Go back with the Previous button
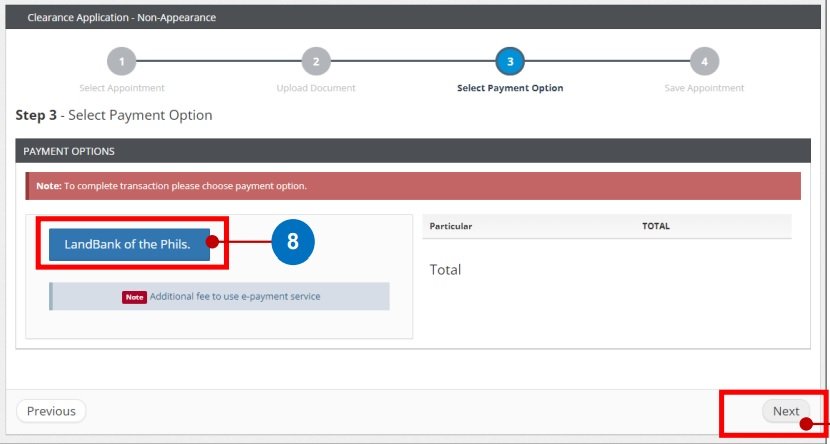 (51, 411)
